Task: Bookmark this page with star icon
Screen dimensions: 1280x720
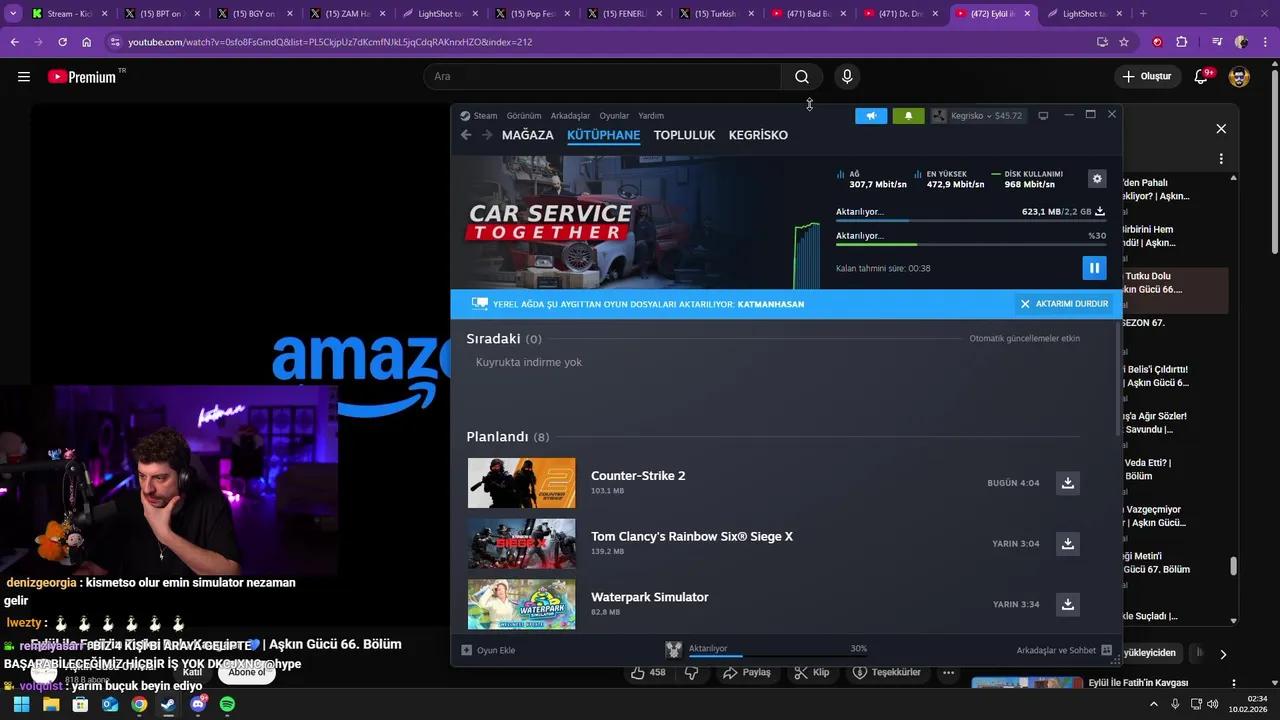Action: [x=1124, y=42]
